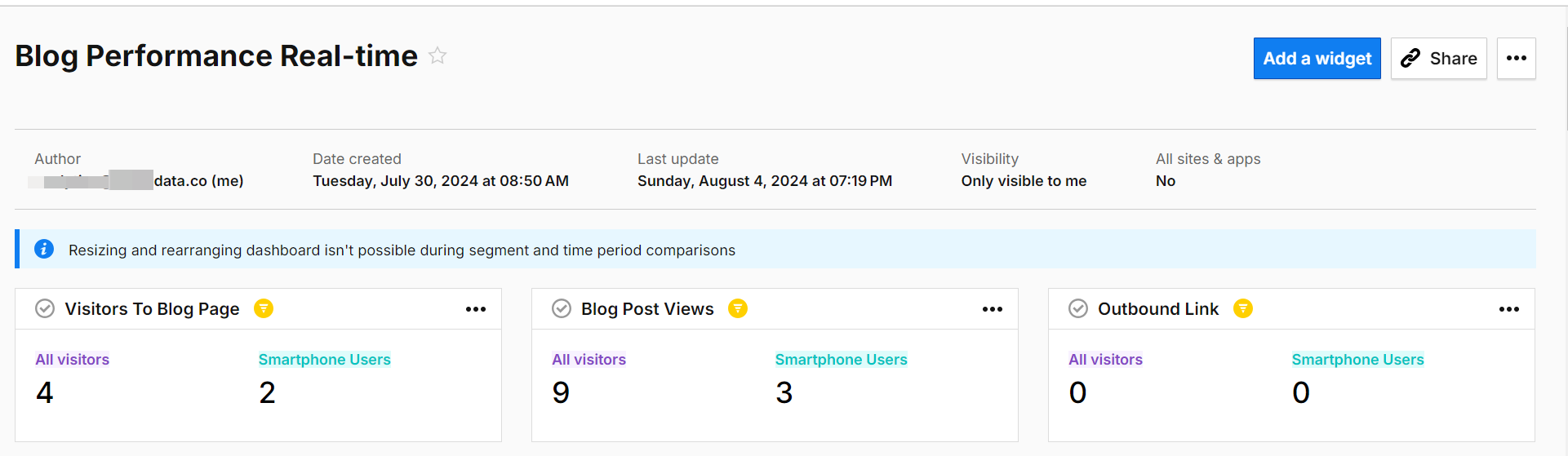
Task: Select Smartphone Users segment in Visitors To Blog Page
Action: [324, 360]
